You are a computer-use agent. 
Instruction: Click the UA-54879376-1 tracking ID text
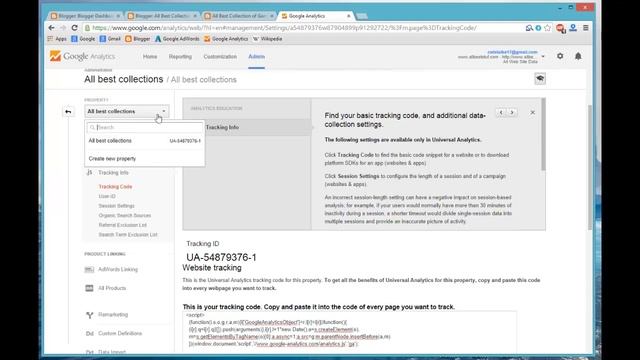click(221, 258)
